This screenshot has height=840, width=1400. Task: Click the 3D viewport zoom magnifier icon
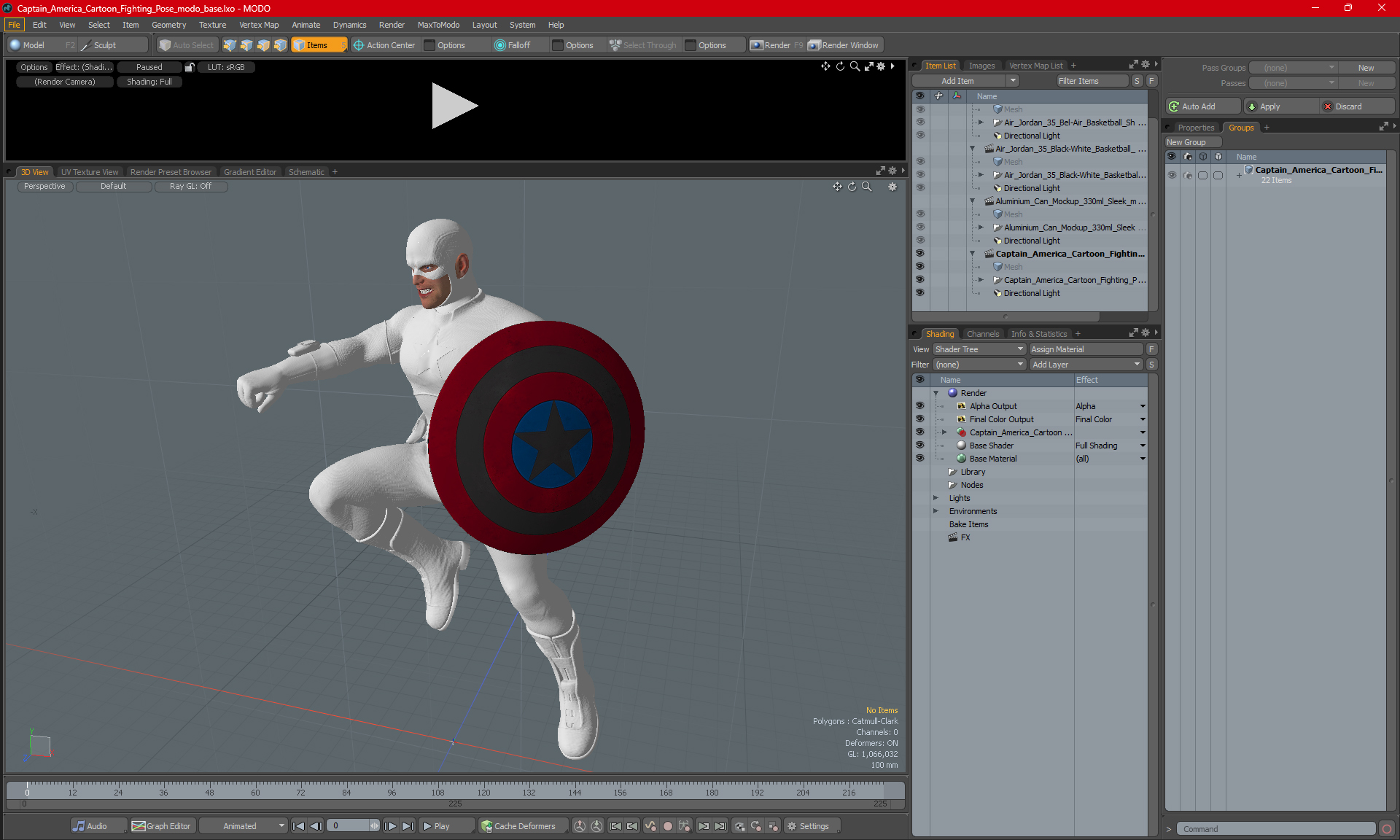pyautogui.click(x=867, y=187)
